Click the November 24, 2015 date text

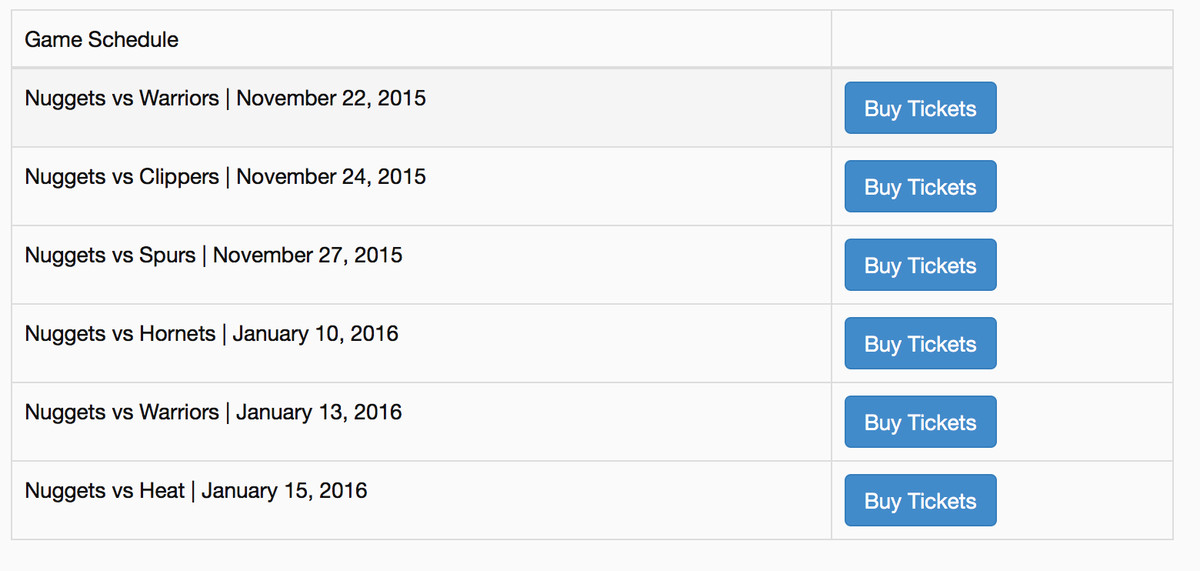[x=331, y=177]
